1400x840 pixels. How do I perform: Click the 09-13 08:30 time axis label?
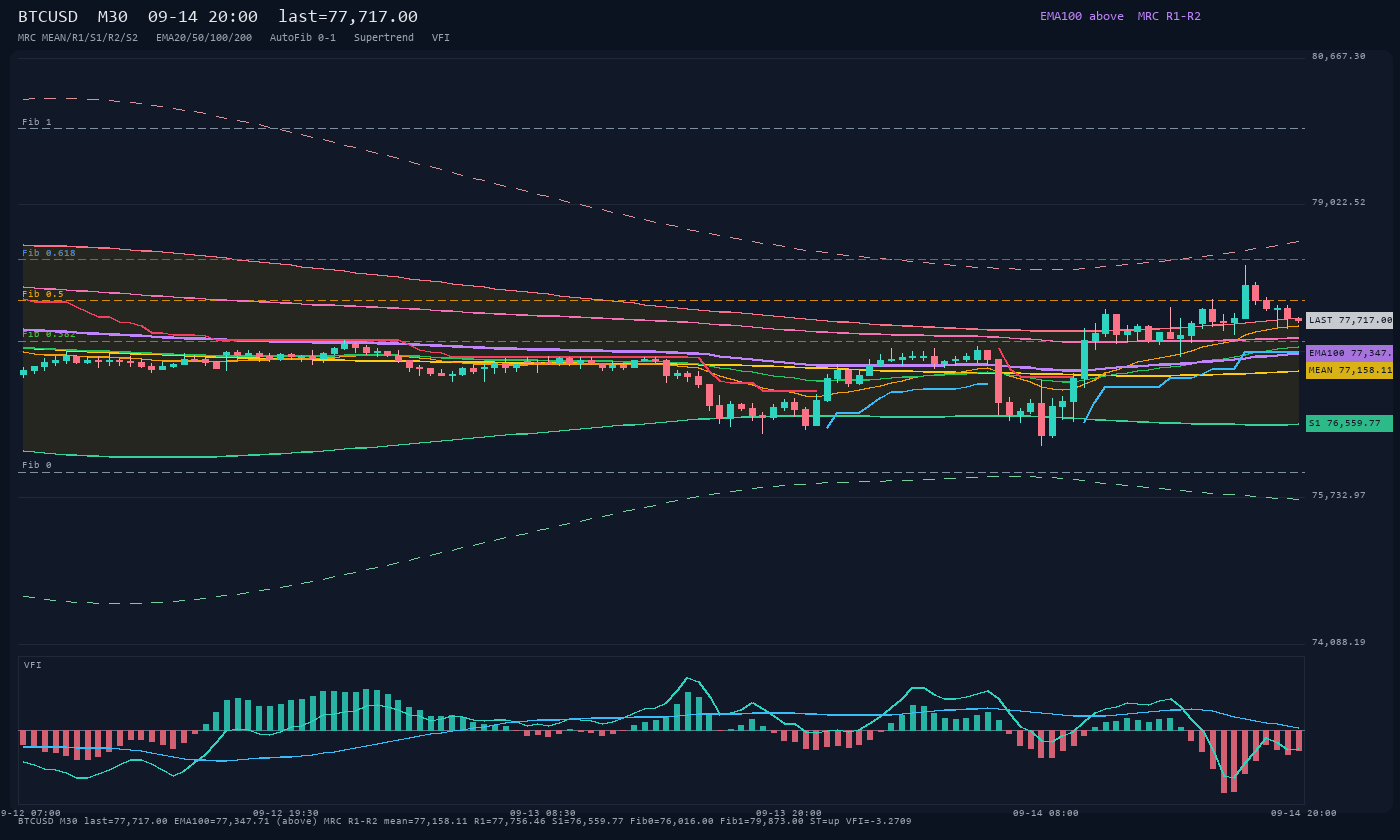pyautogui.click(x=543, y=813)
